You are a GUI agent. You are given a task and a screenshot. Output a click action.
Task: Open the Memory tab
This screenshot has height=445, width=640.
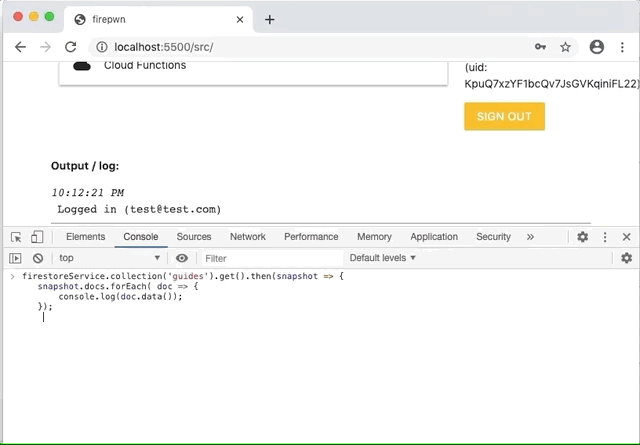click(374, 237)
